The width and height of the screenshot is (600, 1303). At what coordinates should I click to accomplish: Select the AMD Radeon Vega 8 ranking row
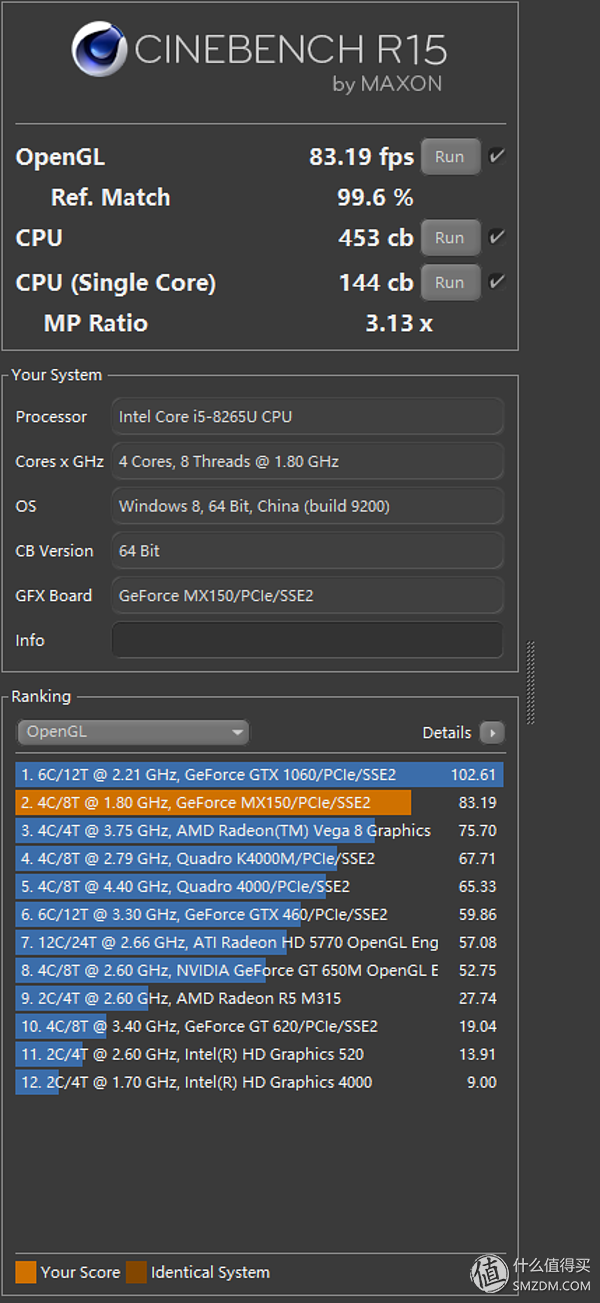260,831
